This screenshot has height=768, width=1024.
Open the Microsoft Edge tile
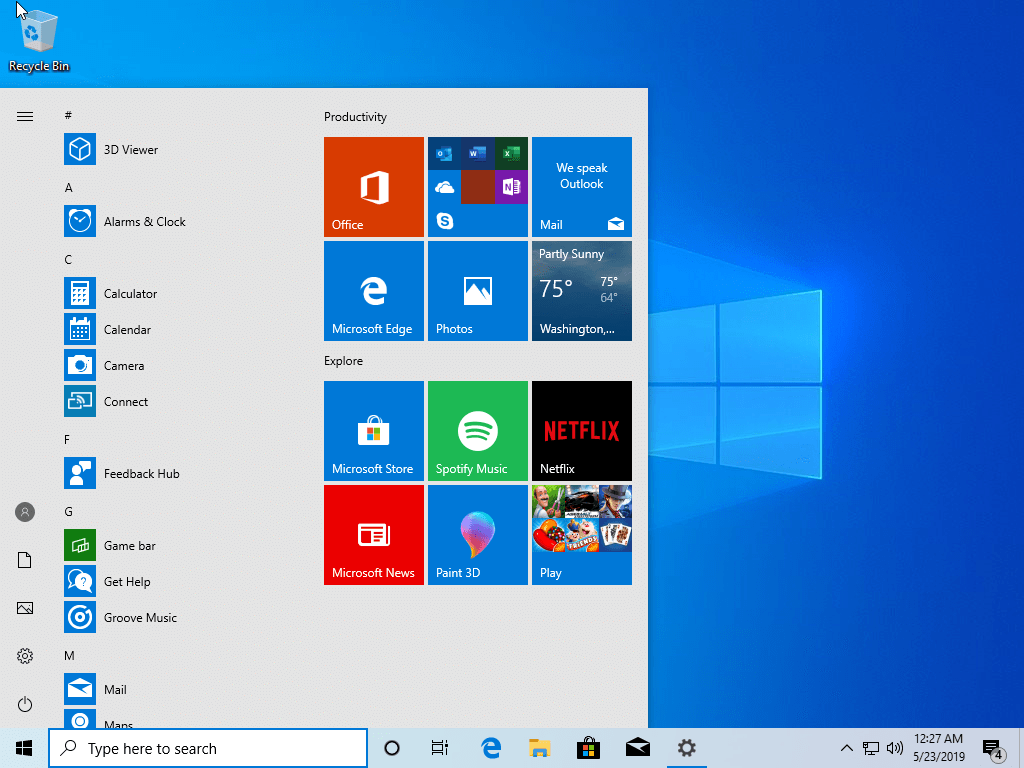[x=374, y=291]
